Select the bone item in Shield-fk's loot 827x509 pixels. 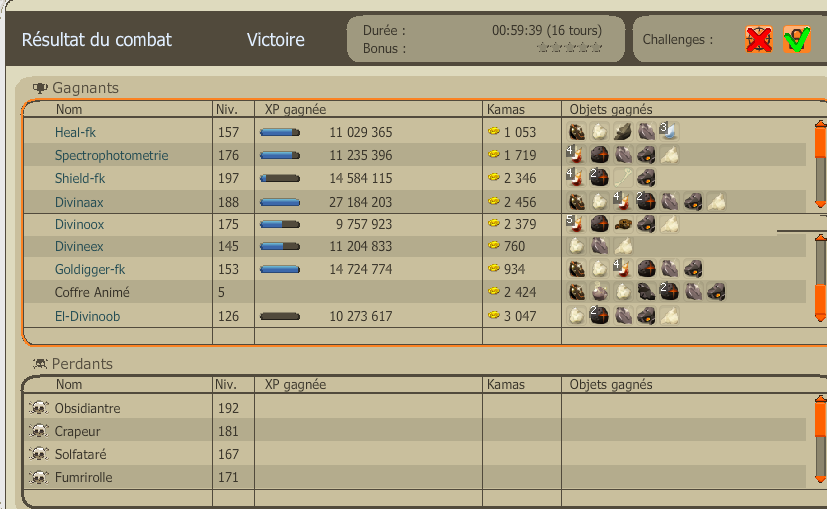pos(623,178)
